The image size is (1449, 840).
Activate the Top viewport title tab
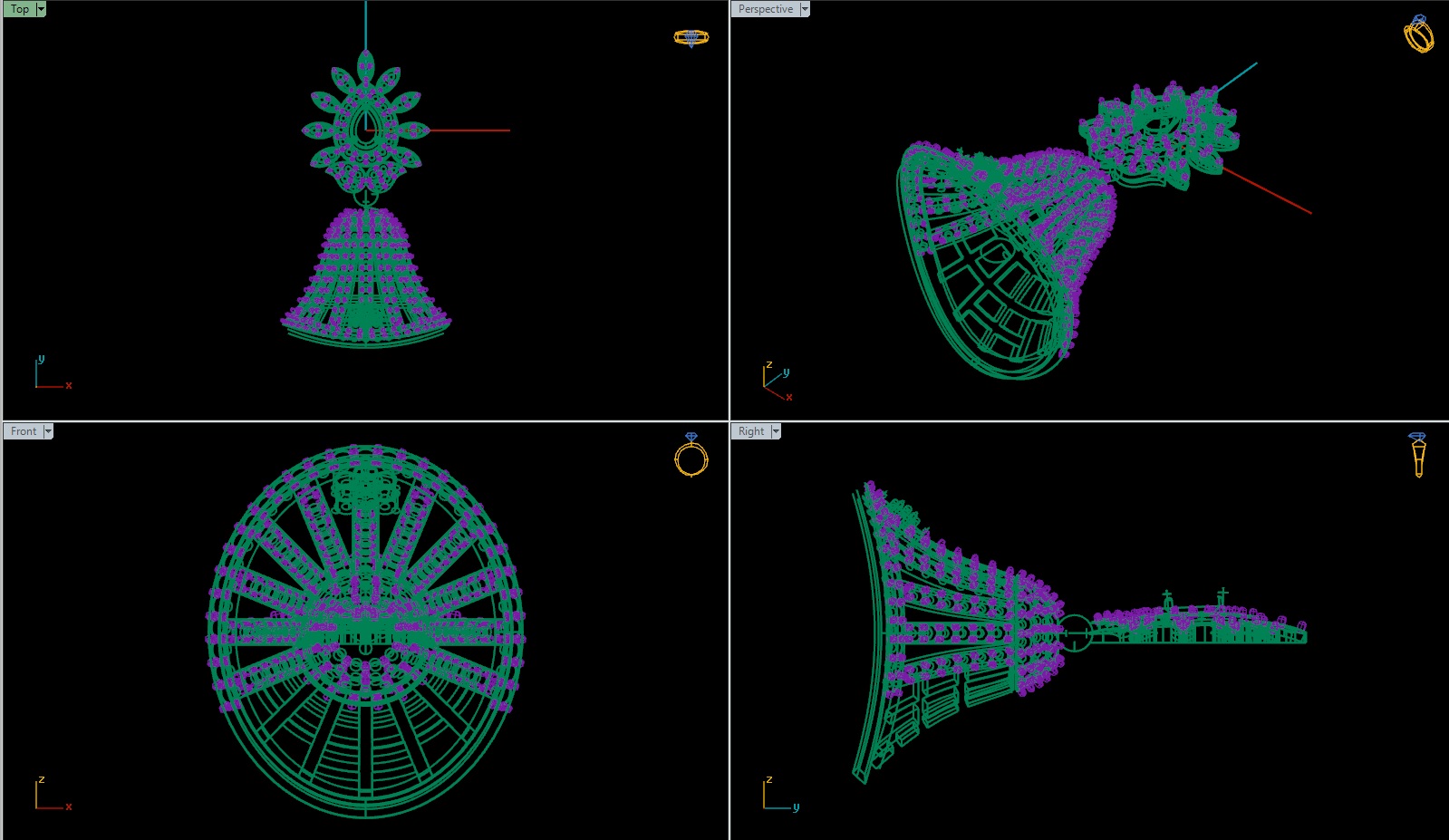point(20,9)
